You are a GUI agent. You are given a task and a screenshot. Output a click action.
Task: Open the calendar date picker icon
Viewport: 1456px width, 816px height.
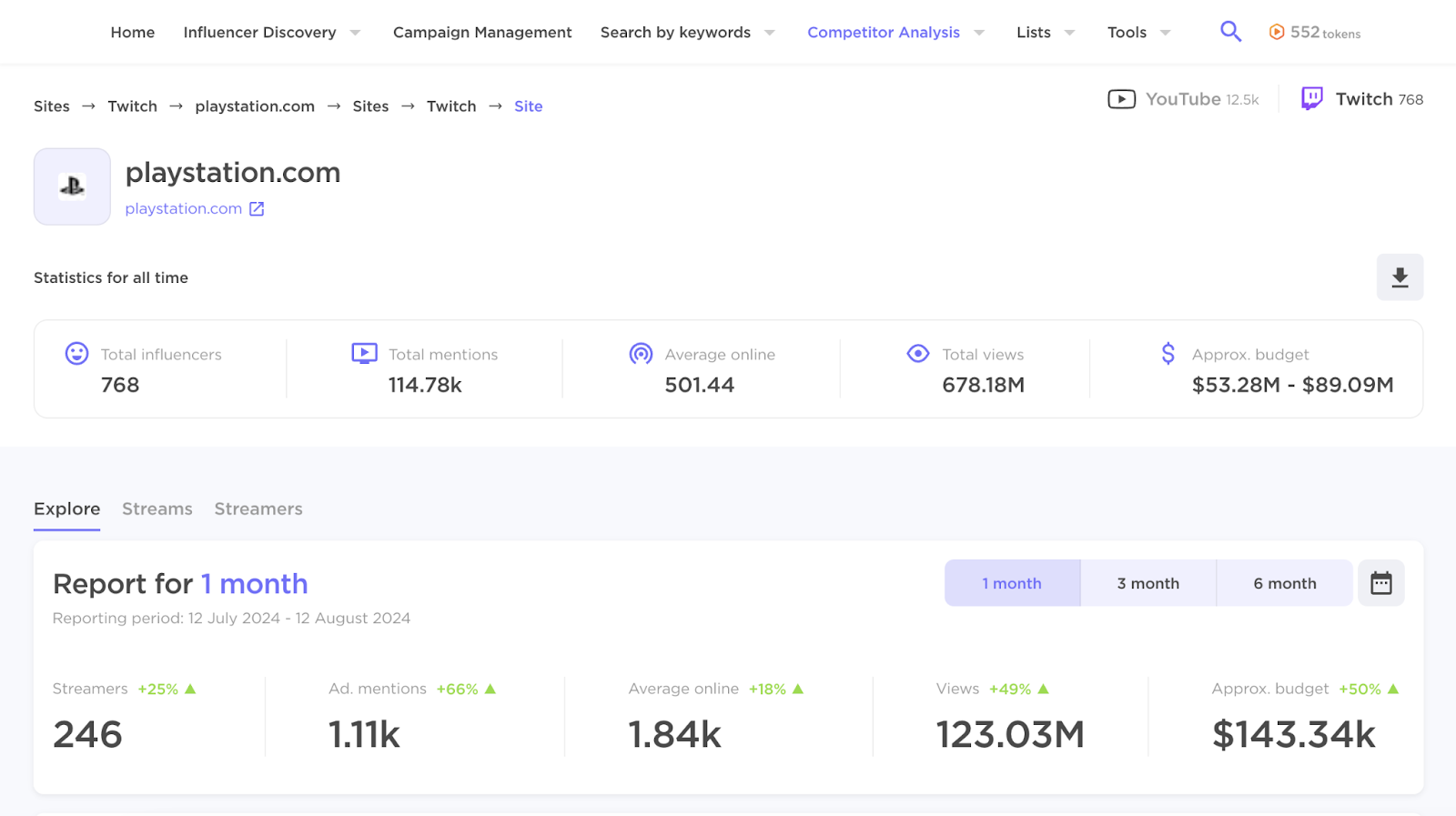(1380, 583)
